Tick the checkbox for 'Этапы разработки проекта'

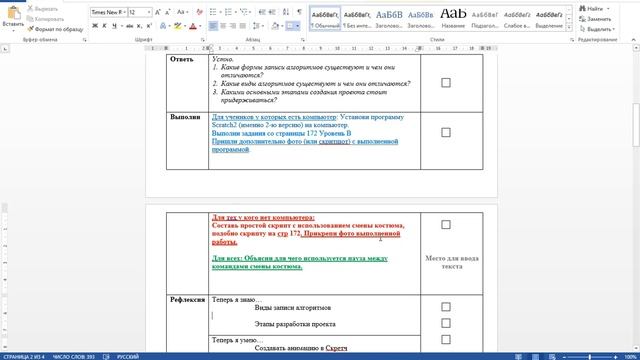446,323
